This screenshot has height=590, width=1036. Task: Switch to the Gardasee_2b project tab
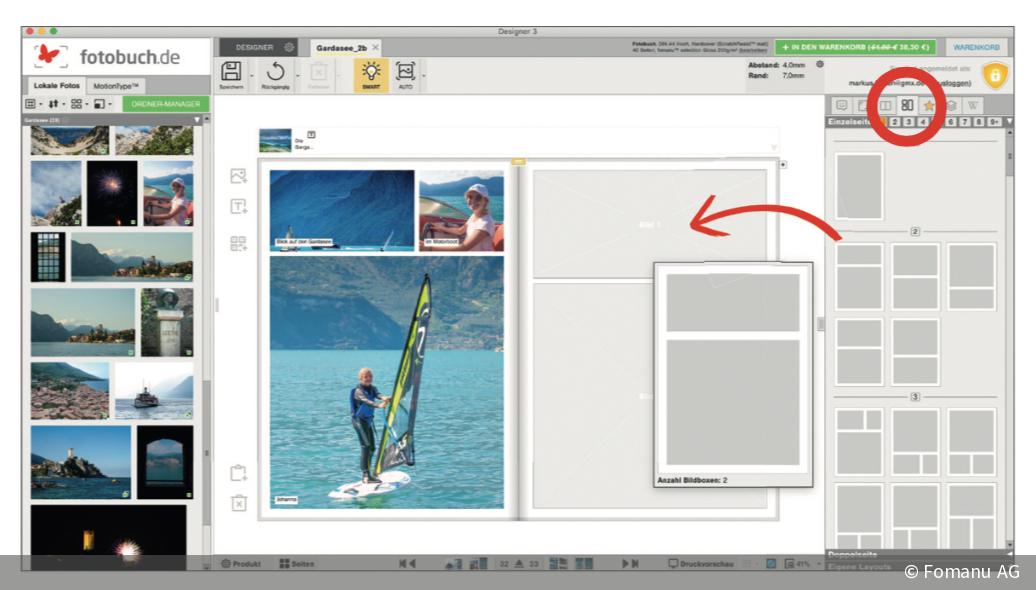341,48
